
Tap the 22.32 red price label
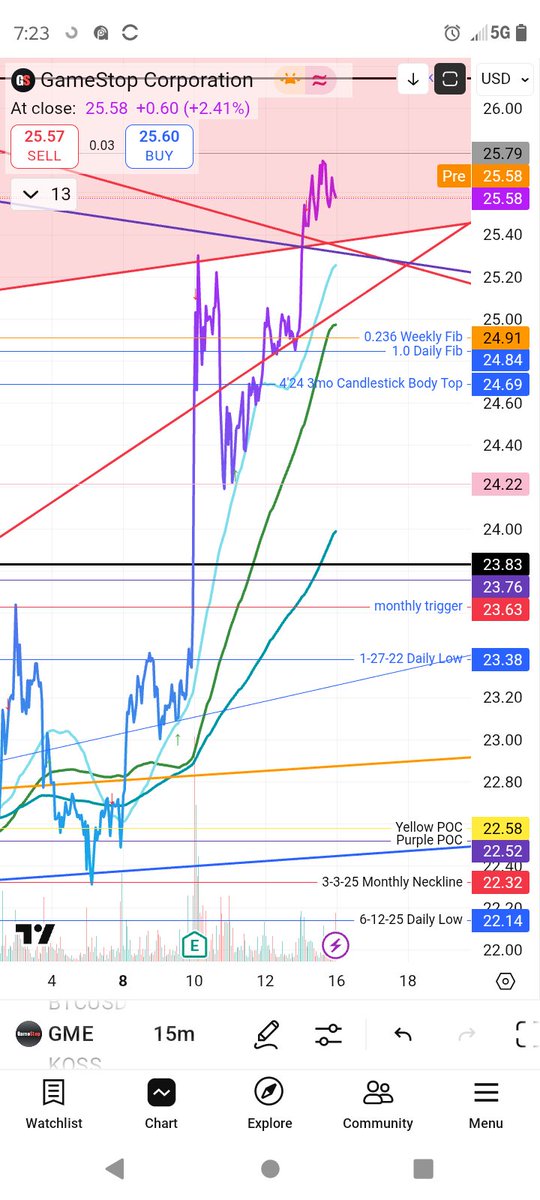point(502,882)
